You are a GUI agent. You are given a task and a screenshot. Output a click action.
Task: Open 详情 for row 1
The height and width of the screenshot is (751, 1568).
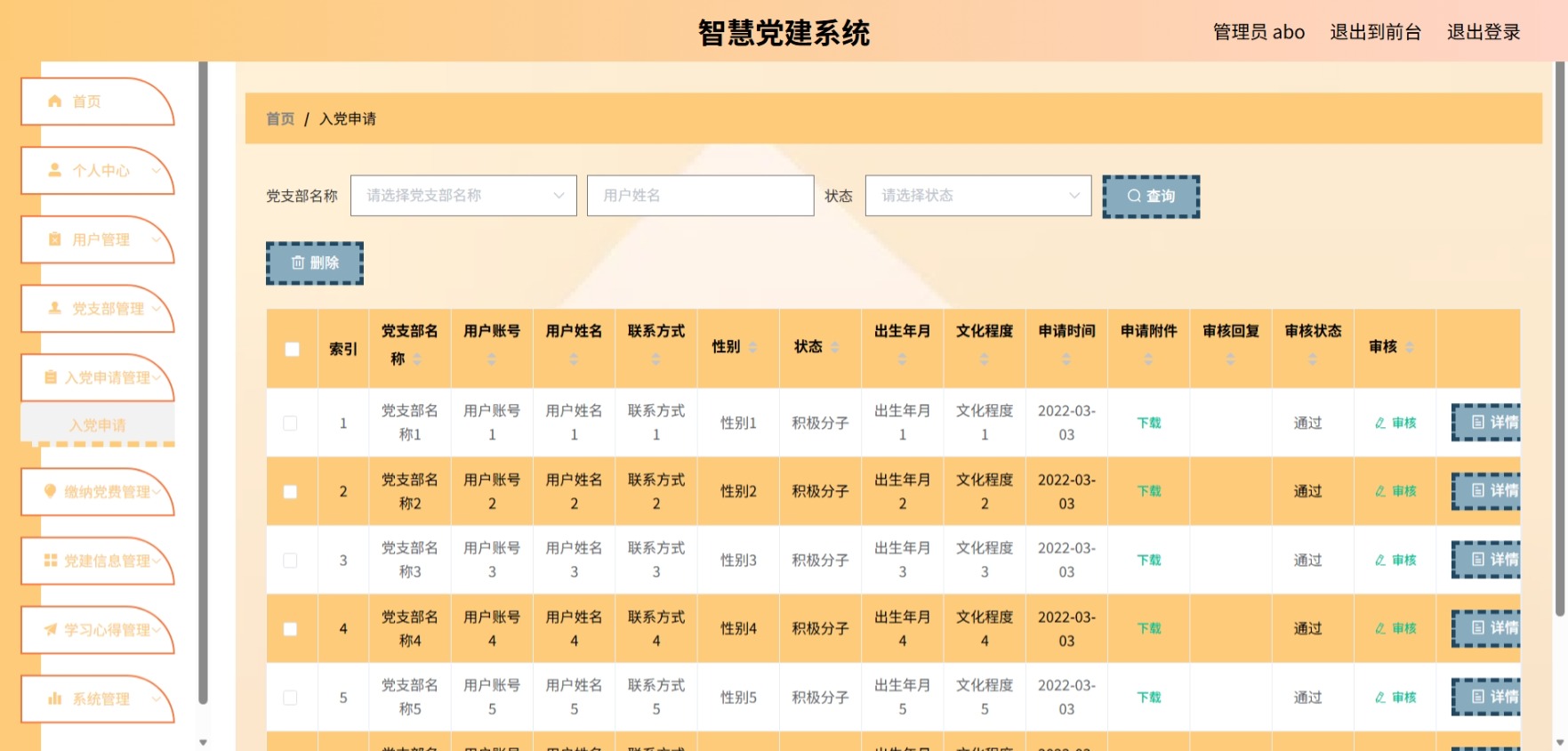1485,423
